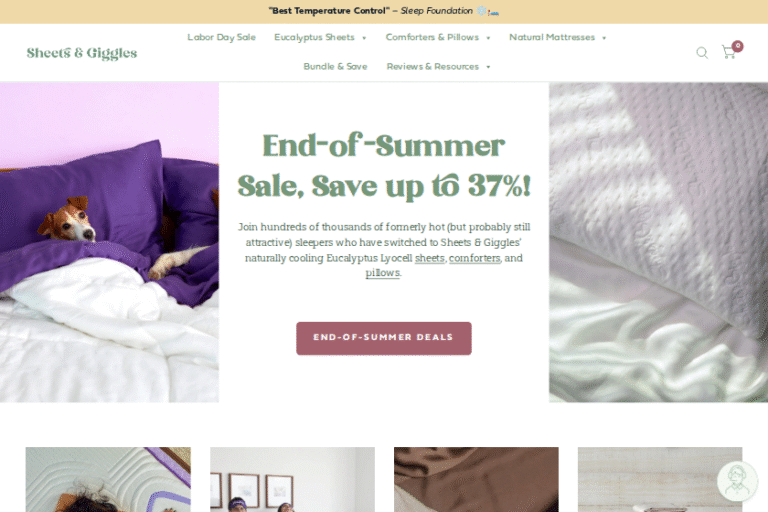Follow the comforters text link
The height and width of the screenshot is (512, 768).
click(x=475, y=258)
